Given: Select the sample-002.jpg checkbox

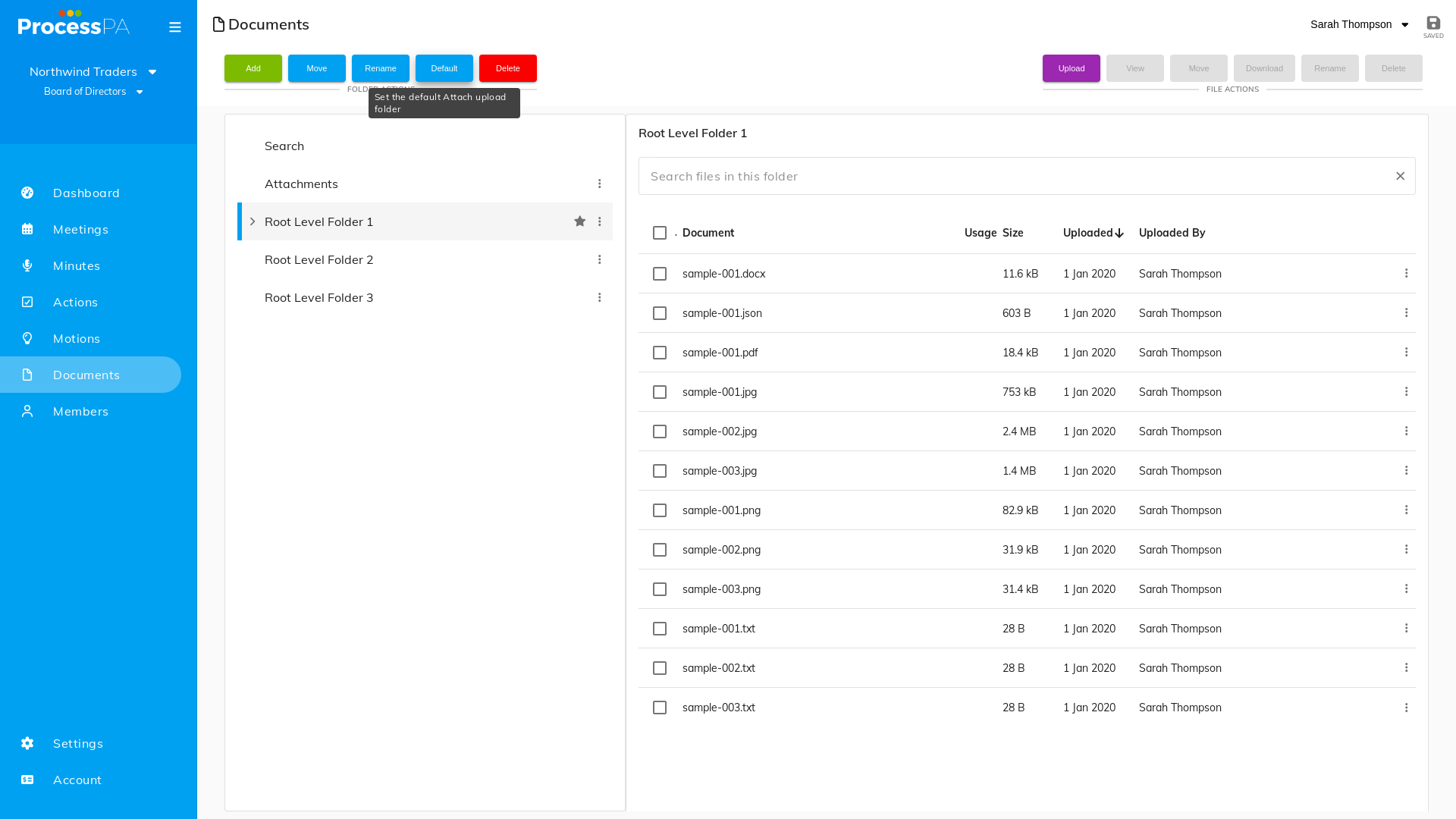Looking at the screenshot, I should (x=660, y=431).
